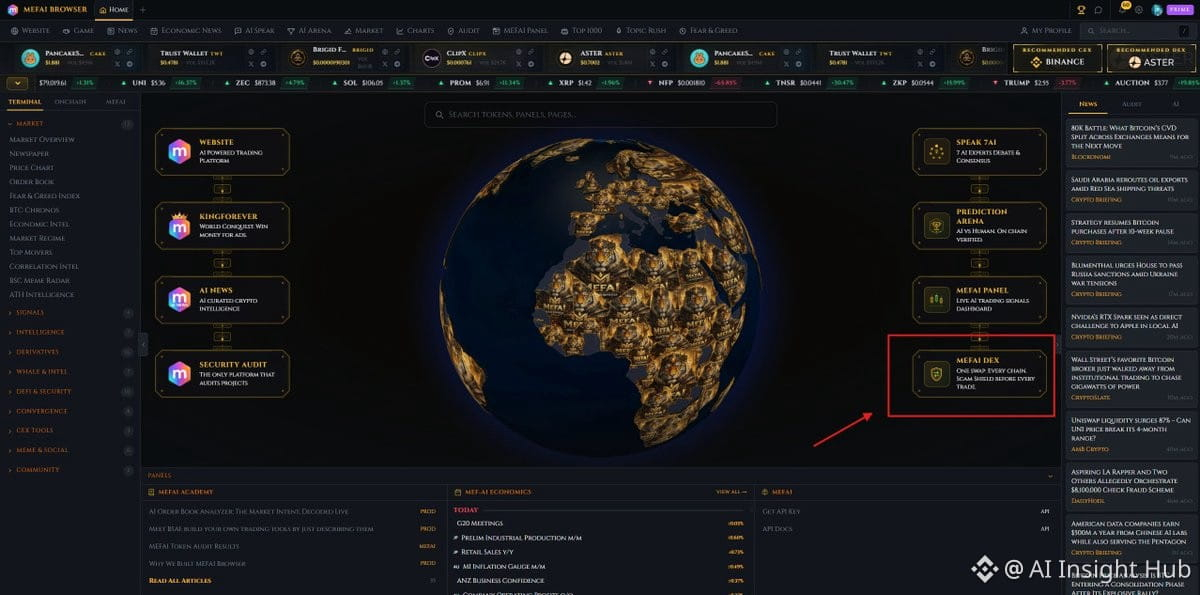Open the Website globe icon in the navigation bar

pos(14,31)
